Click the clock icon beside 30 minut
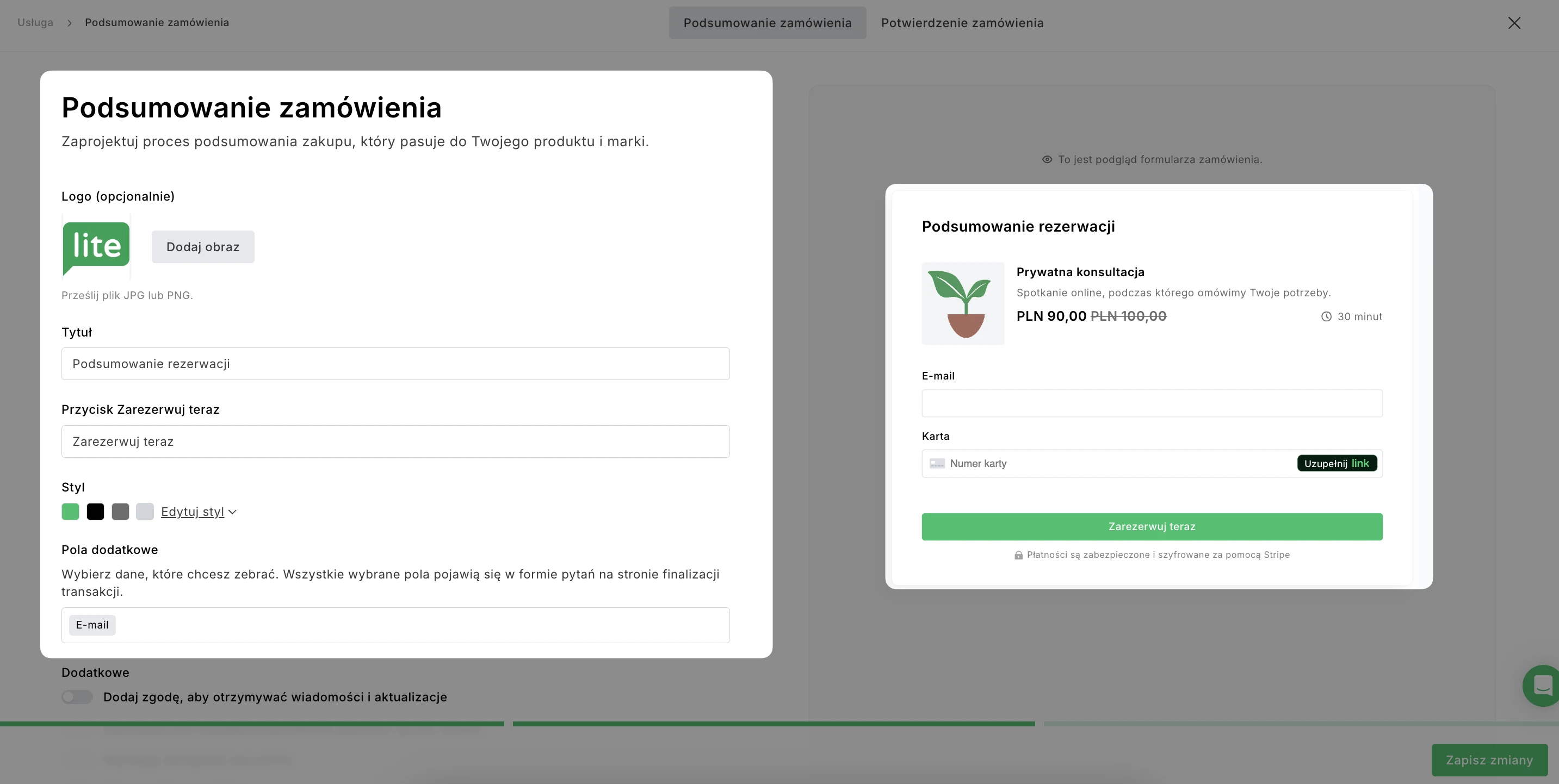This screenshot has width=1559, height=784. 1326,317
